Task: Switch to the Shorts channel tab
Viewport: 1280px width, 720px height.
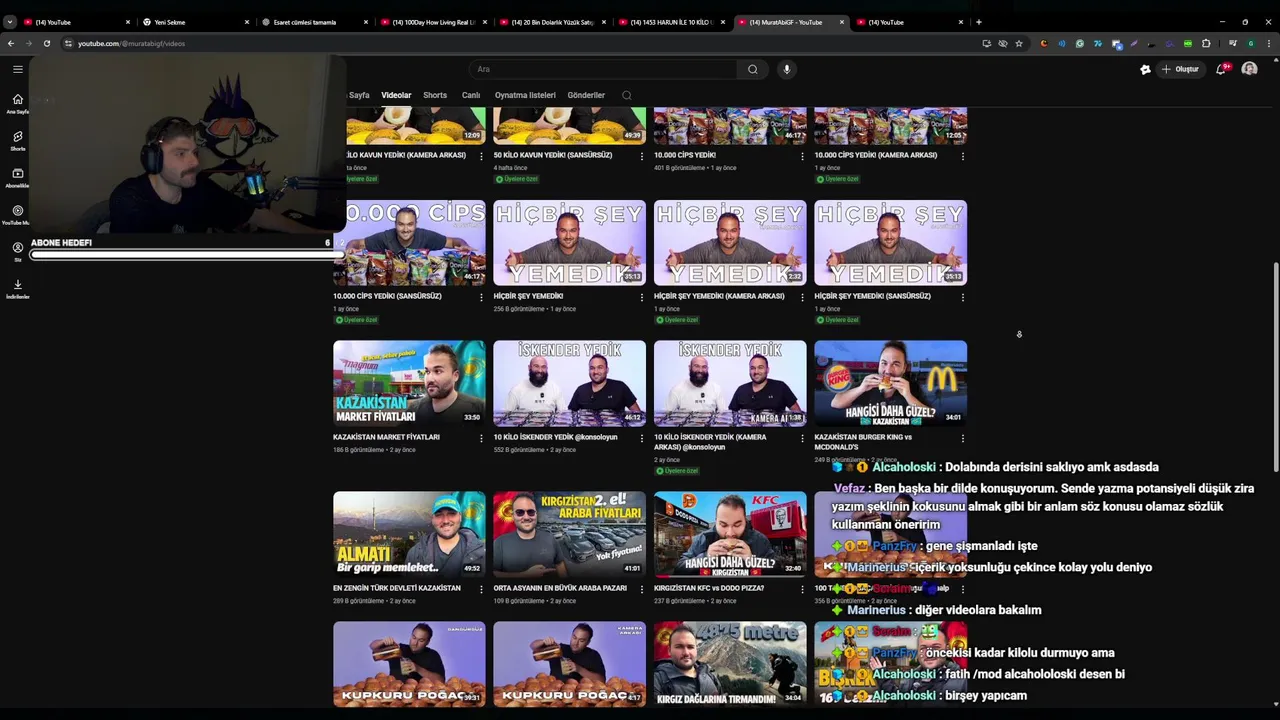Action: click(x=435, y=95)
